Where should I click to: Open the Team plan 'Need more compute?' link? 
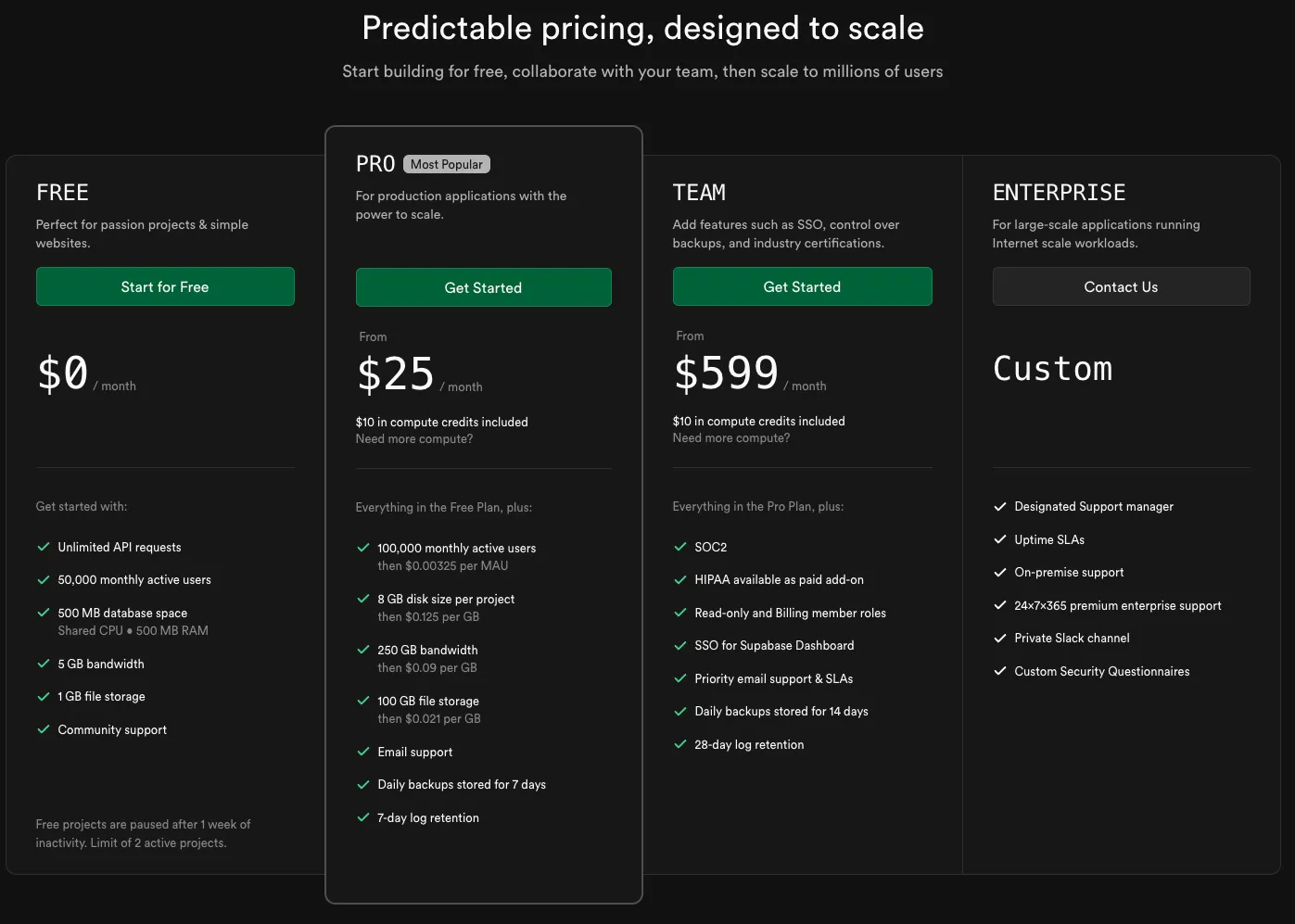(731, 438)
